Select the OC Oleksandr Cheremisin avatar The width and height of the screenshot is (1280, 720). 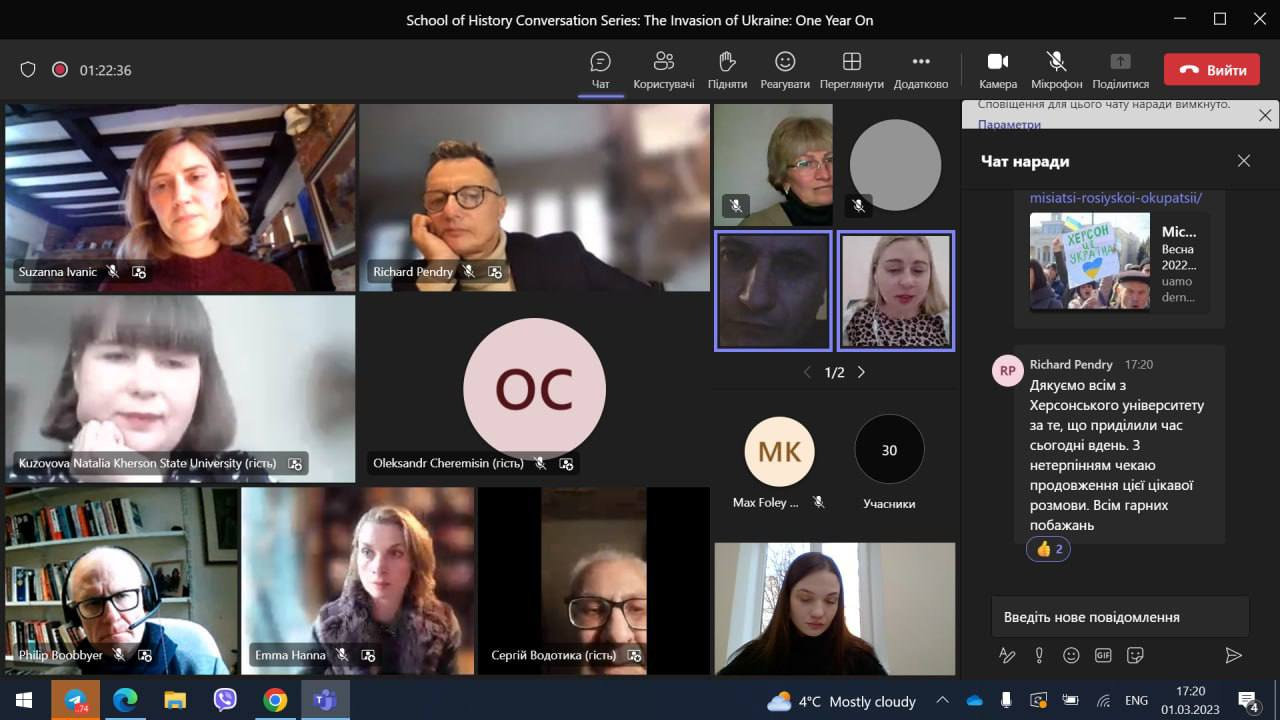point(534,389)
